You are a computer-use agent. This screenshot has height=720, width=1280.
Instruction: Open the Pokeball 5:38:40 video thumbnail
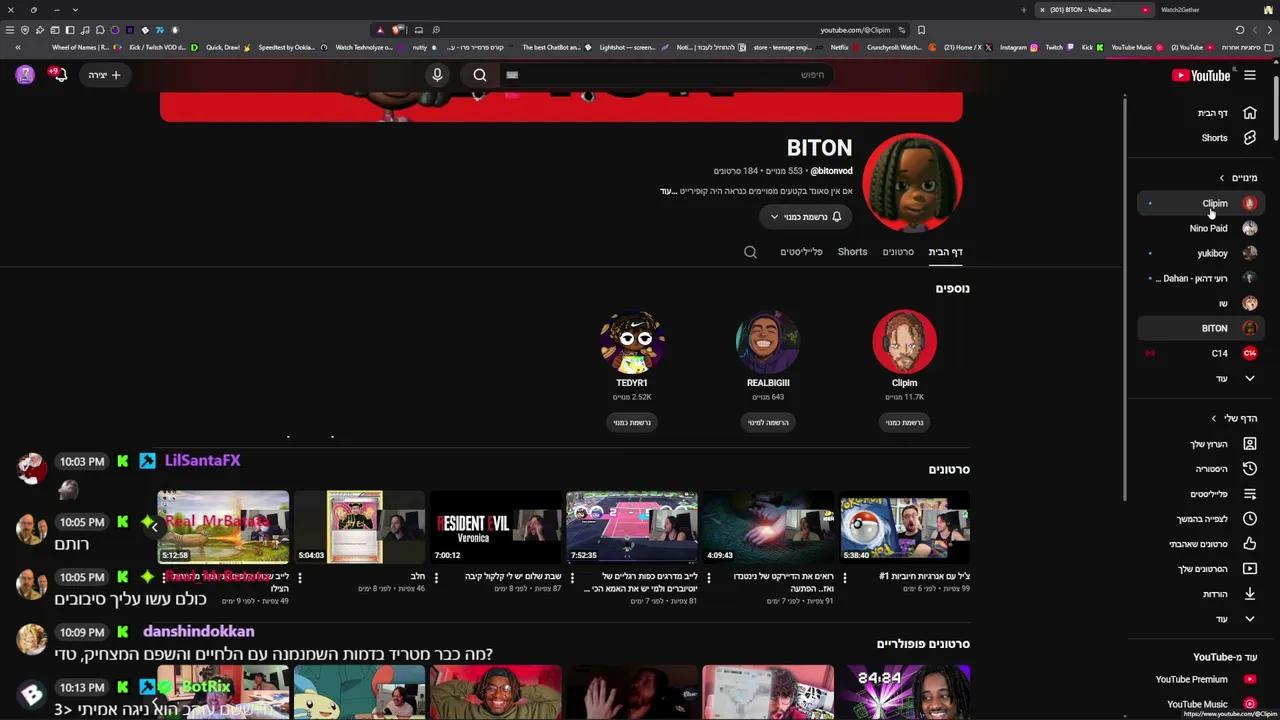[904, 527]
